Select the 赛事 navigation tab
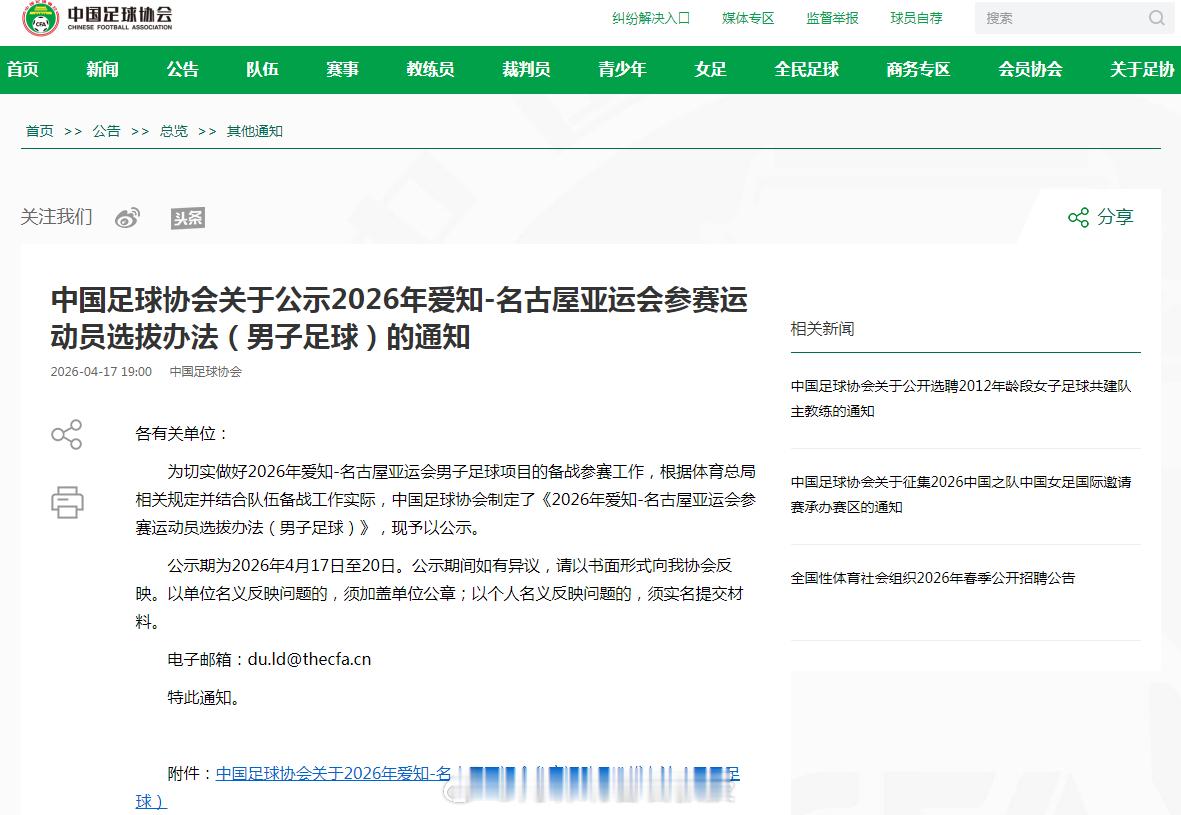This screenshot has width=1181, height=815. click(x=342, y=70)
